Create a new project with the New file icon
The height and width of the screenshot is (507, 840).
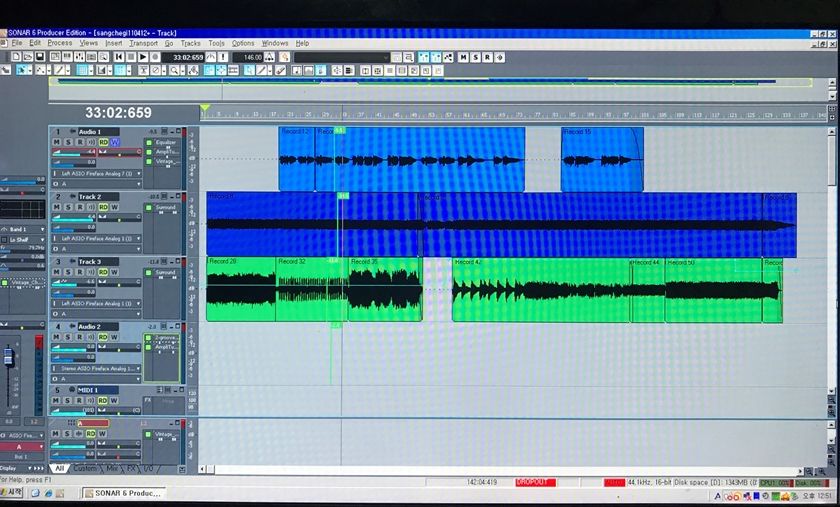16,57
